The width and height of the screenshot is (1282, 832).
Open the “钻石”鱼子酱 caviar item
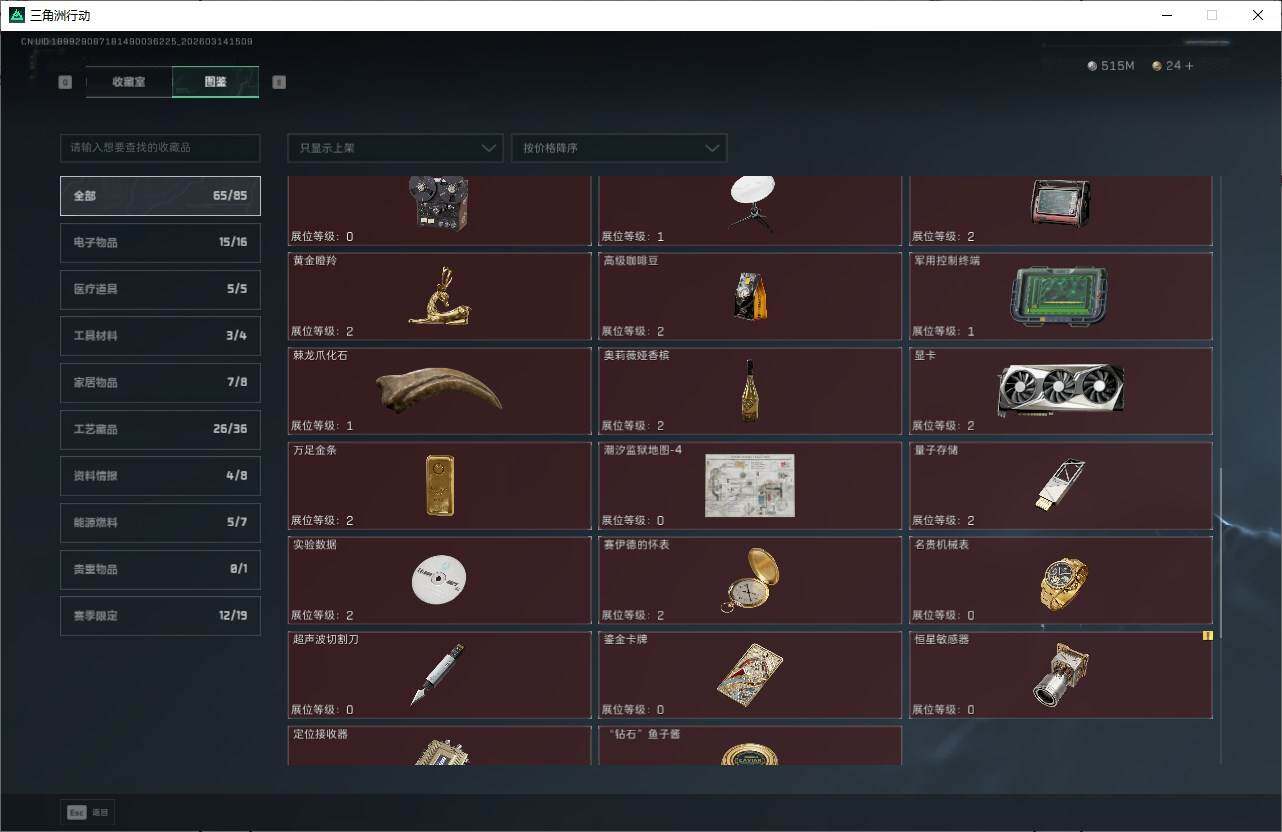(750, 746)
